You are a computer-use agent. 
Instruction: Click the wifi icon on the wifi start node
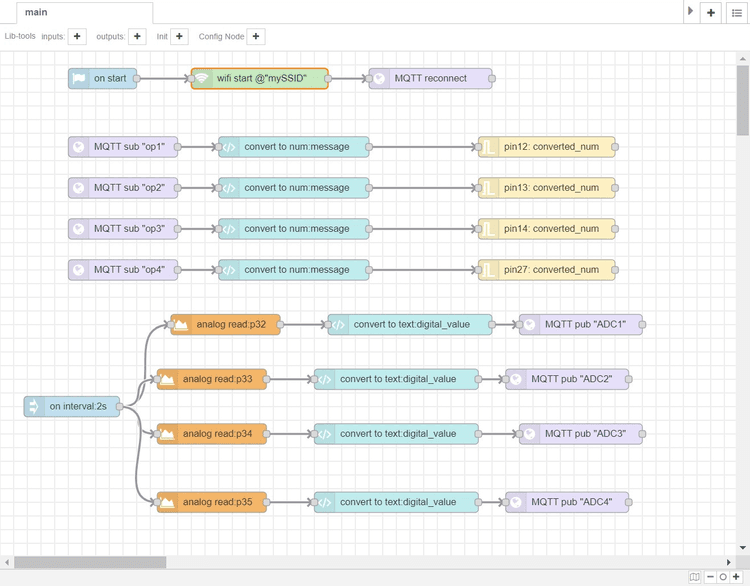[201, 78]
